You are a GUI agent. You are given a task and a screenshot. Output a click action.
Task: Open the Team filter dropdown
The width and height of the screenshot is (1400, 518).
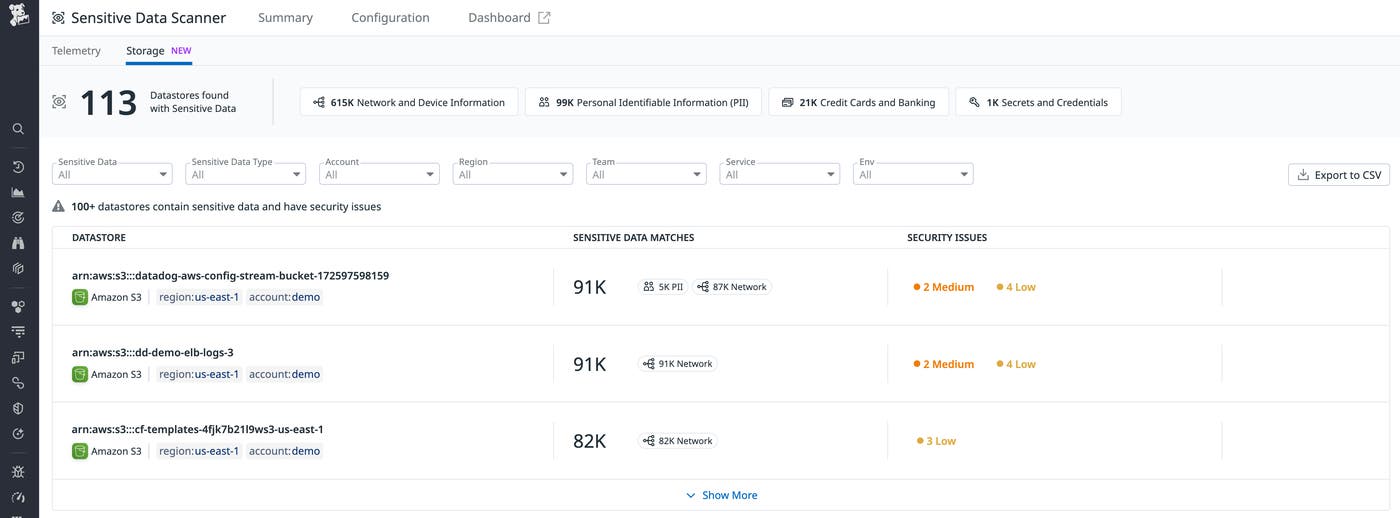[x=646, y=174]
